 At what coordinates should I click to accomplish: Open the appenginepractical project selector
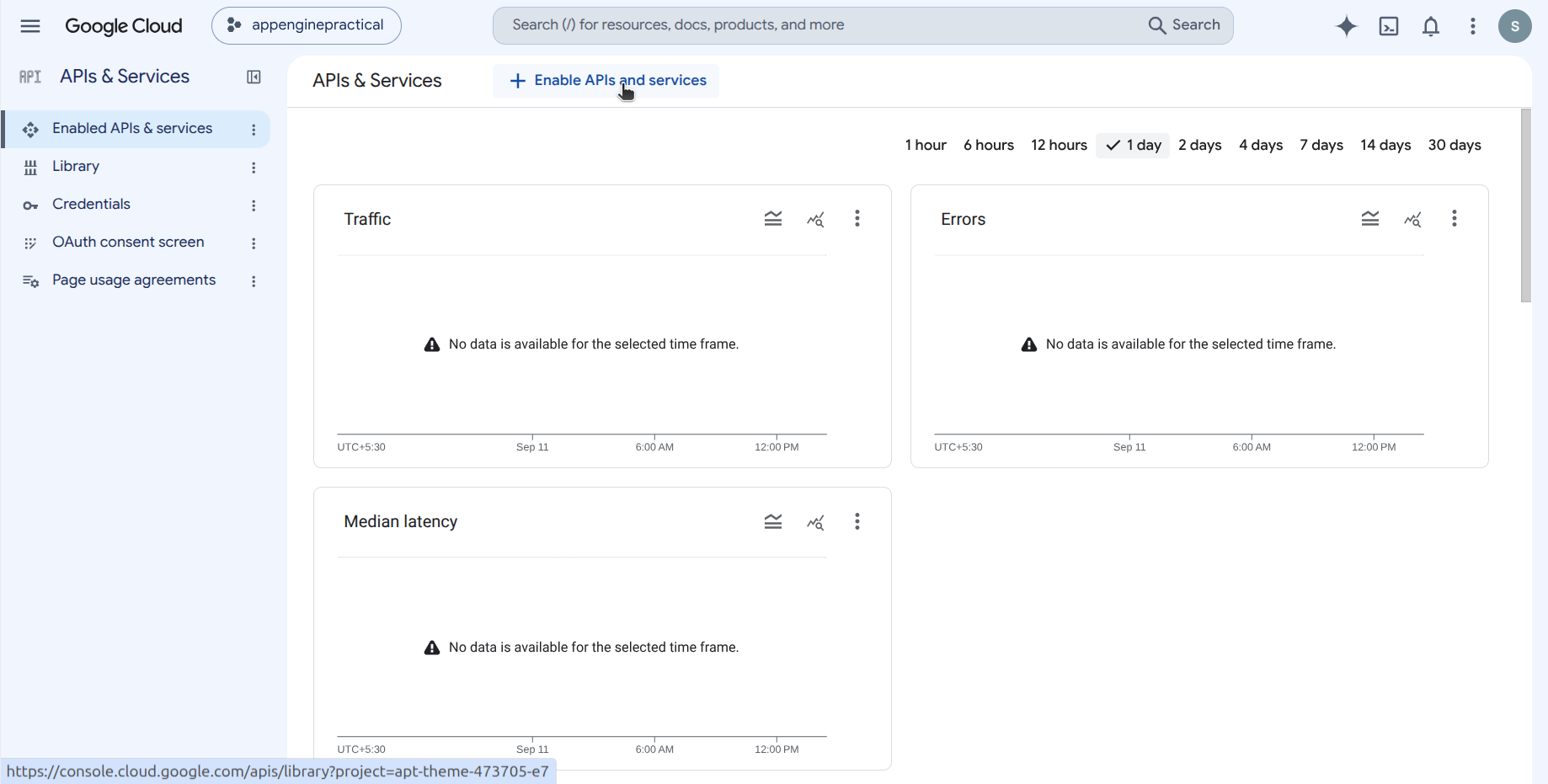pos(307,25)
